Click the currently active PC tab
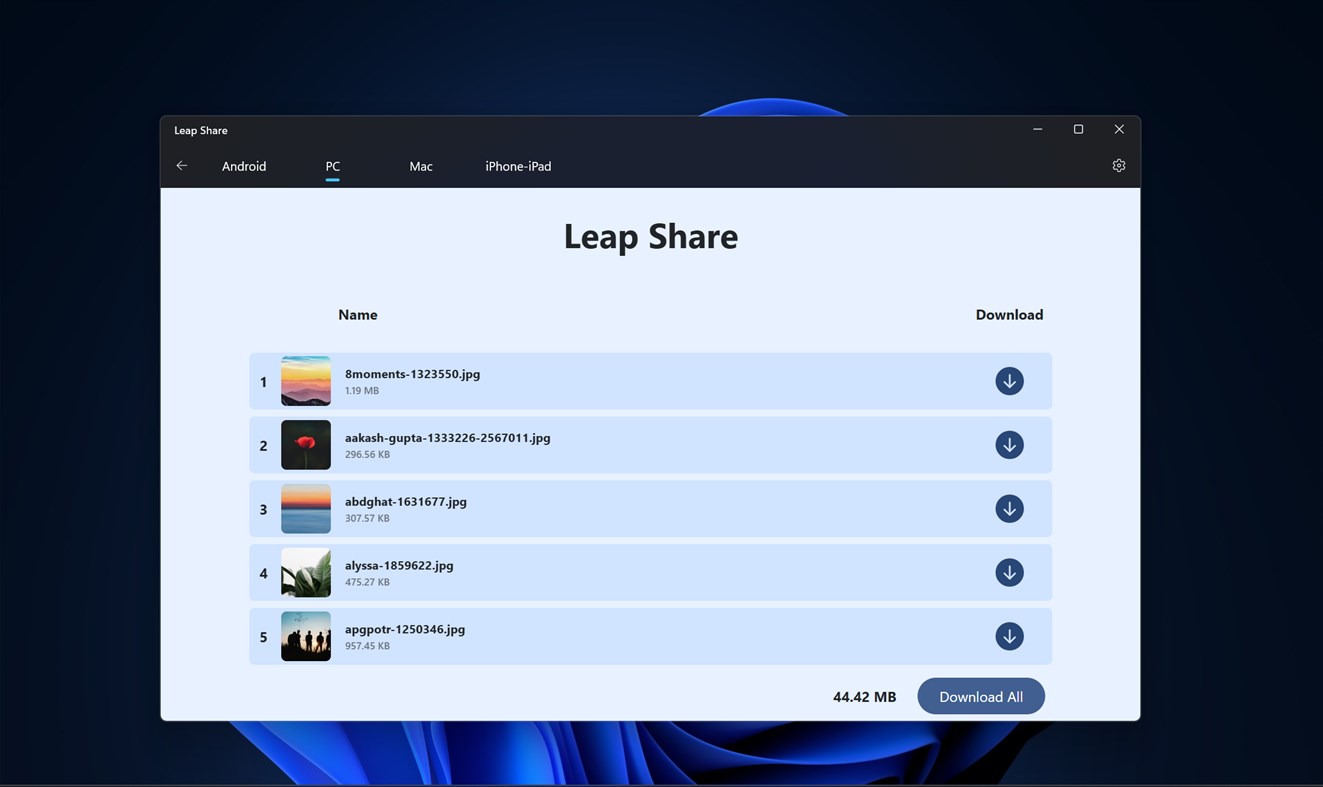 332,166
